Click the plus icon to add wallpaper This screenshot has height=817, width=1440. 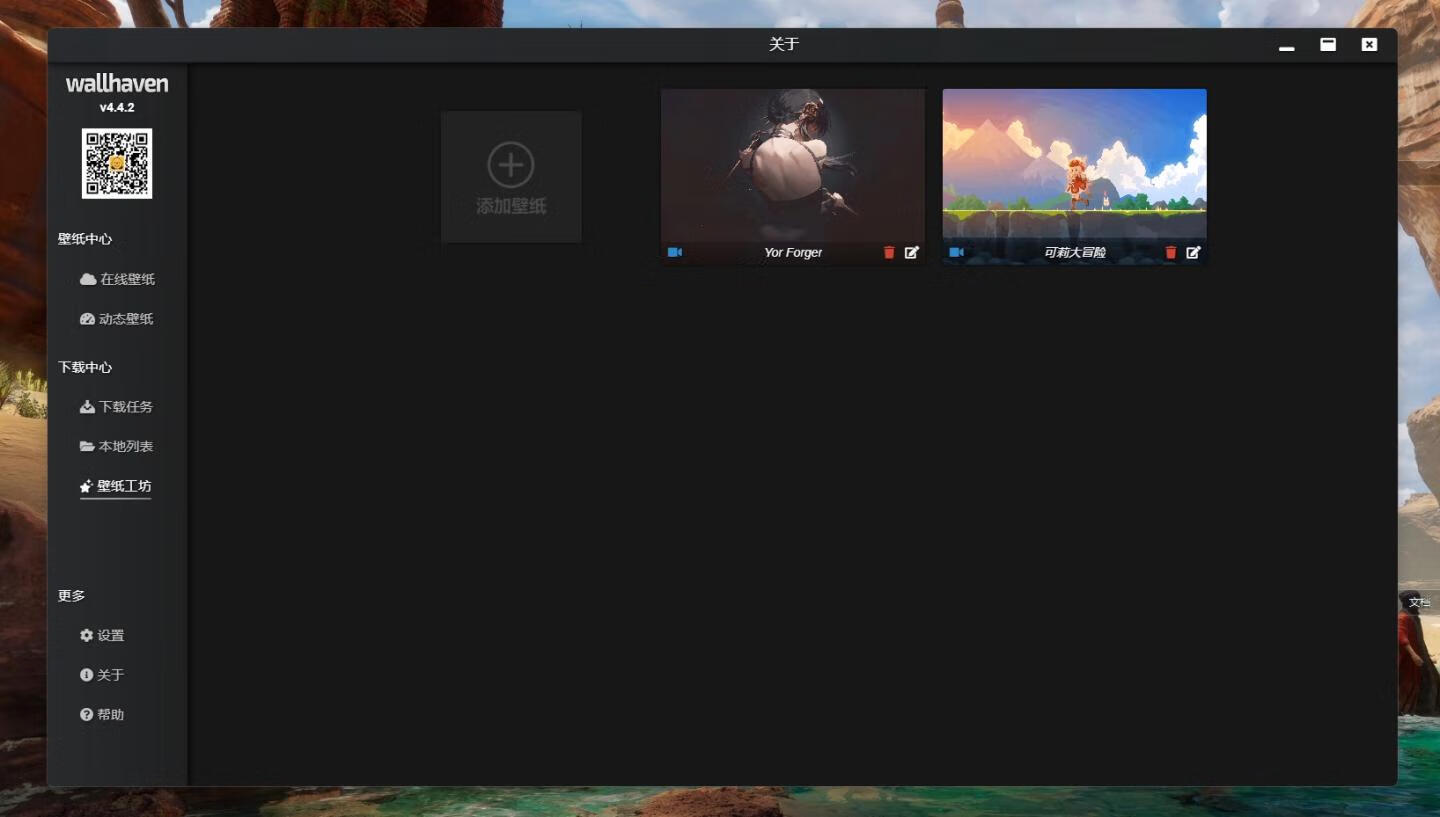click(x=511, y=165)
